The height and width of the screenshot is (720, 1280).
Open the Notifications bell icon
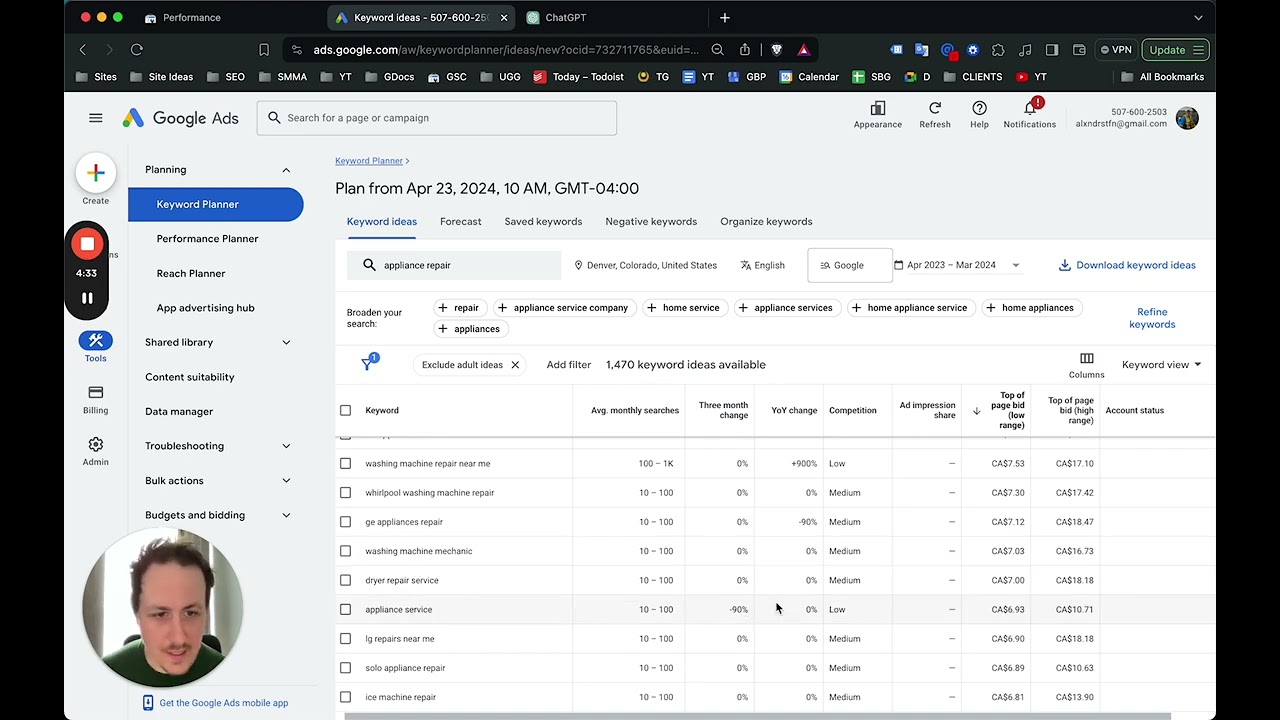(1030, 108)
